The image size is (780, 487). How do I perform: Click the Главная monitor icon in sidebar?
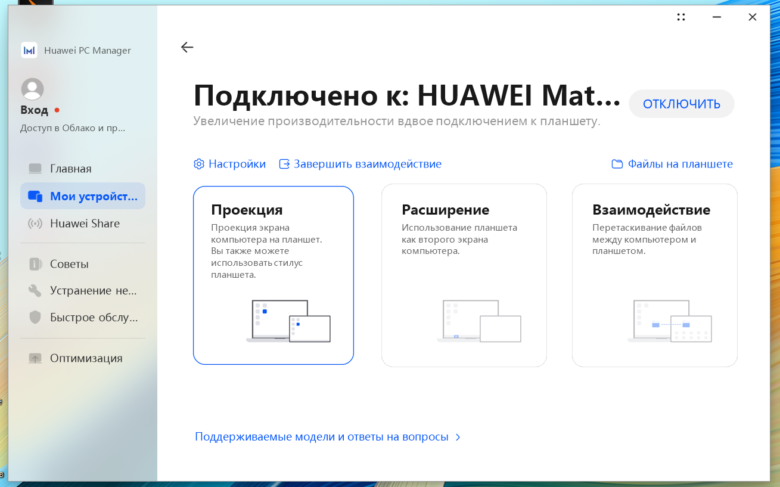pos(35,169)
